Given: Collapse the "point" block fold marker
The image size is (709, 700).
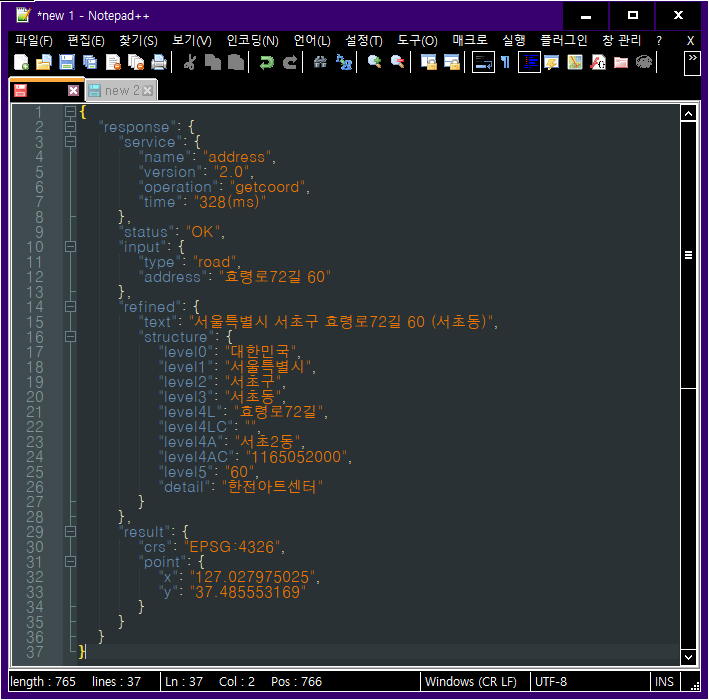Looking at the screenshot, I should pos(70,562).
